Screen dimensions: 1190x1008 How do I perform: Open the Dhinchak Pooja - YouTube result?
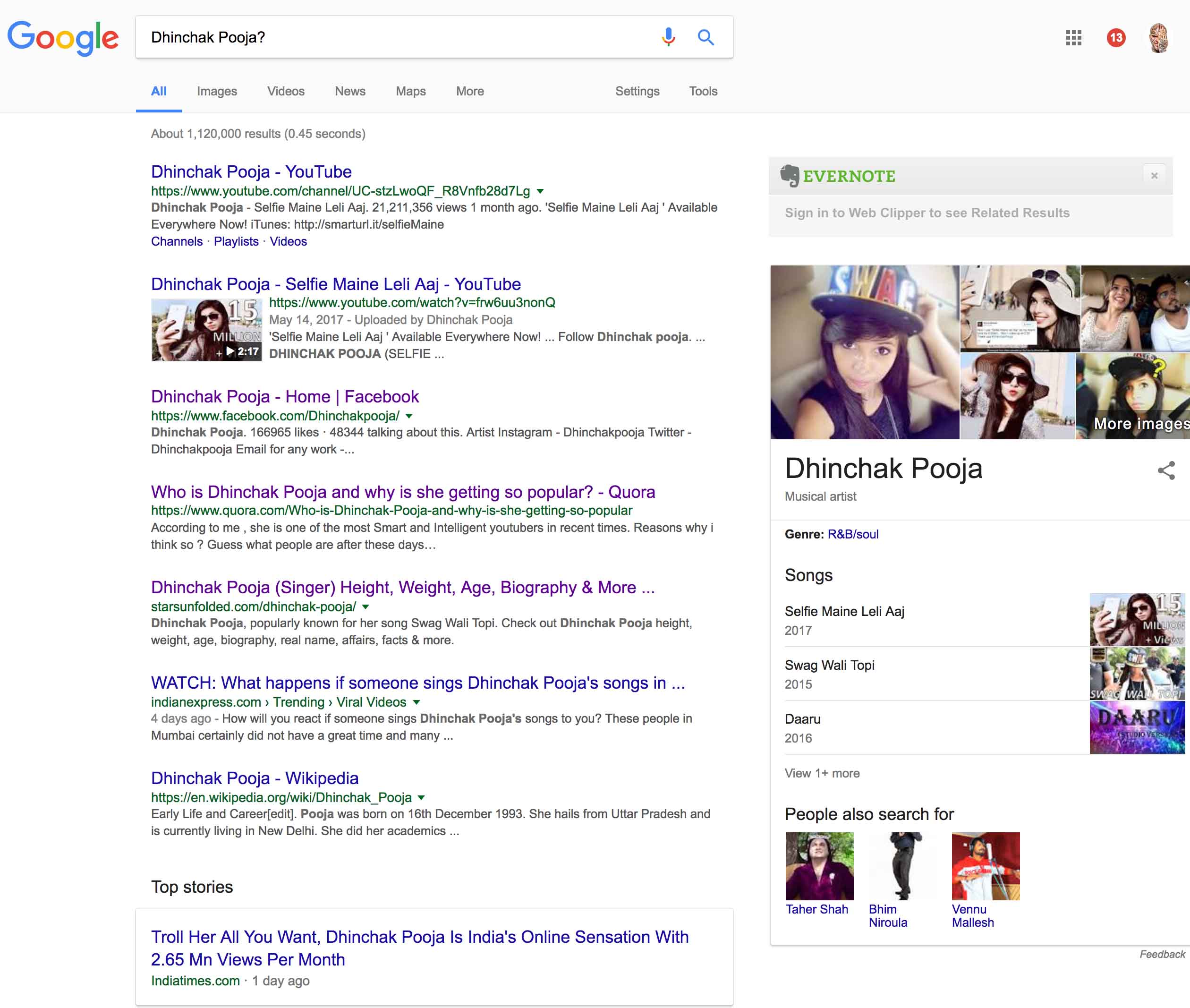click(251, 171)
